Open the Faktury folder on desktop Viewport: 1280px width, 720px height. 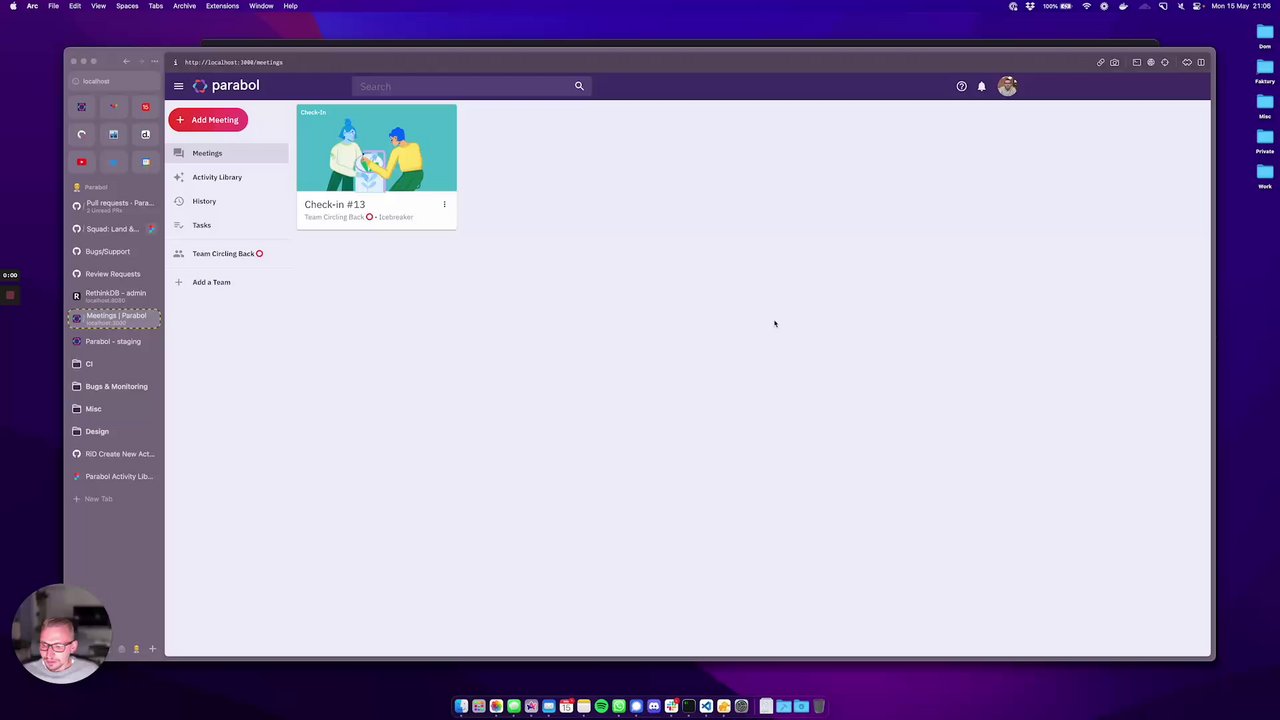point(1265,70)
